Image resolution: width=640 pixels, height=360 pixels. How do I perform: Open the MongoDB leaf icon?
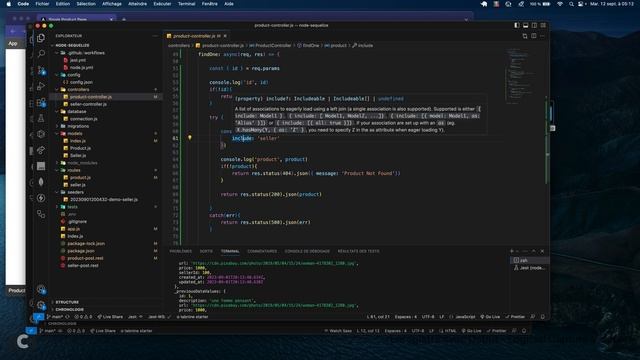click(x=41, y=182)
